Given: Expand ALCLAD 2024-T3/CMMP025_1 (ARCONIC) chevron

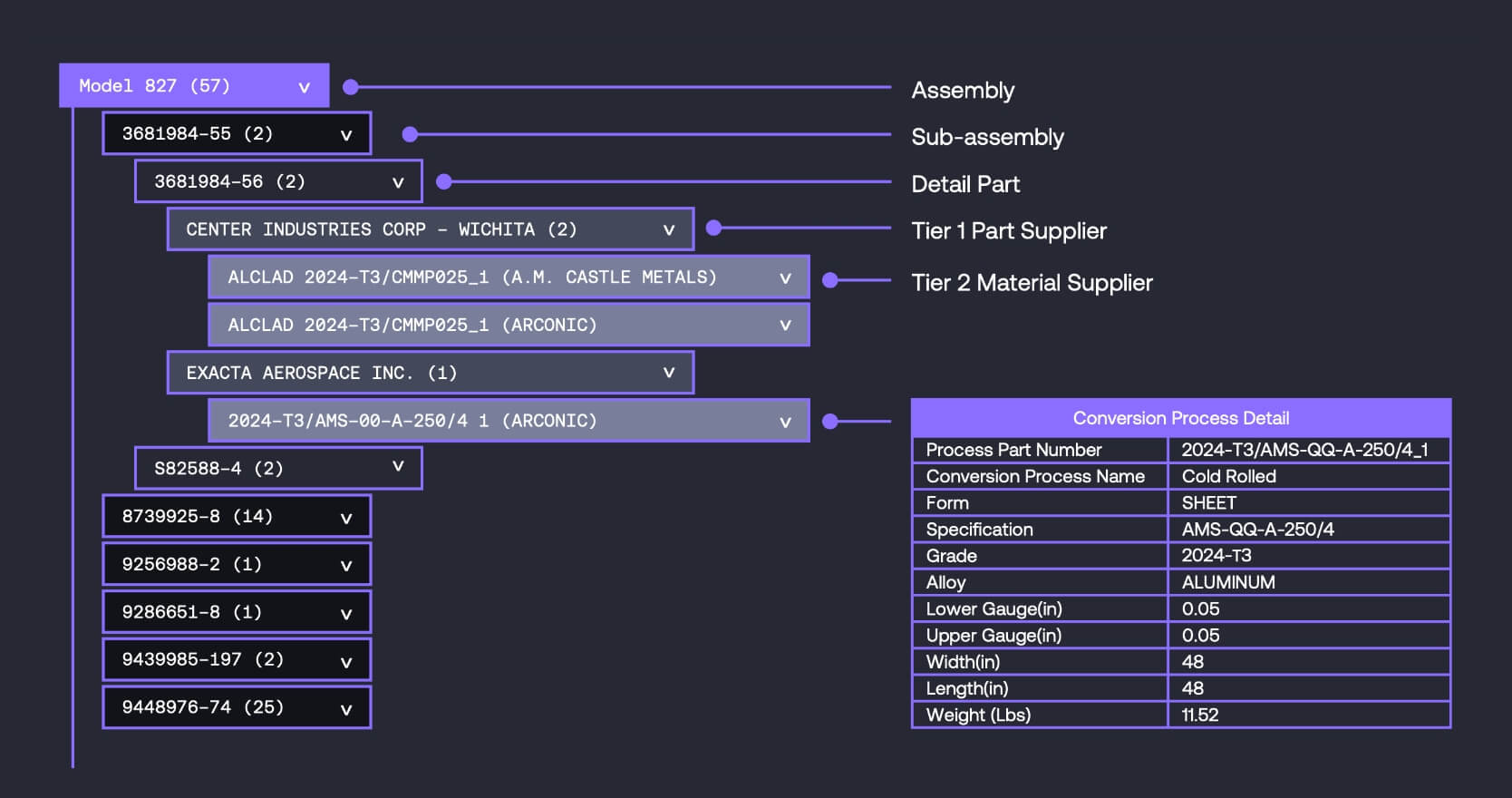Looking at the screenshot, I should click(785, 326).
